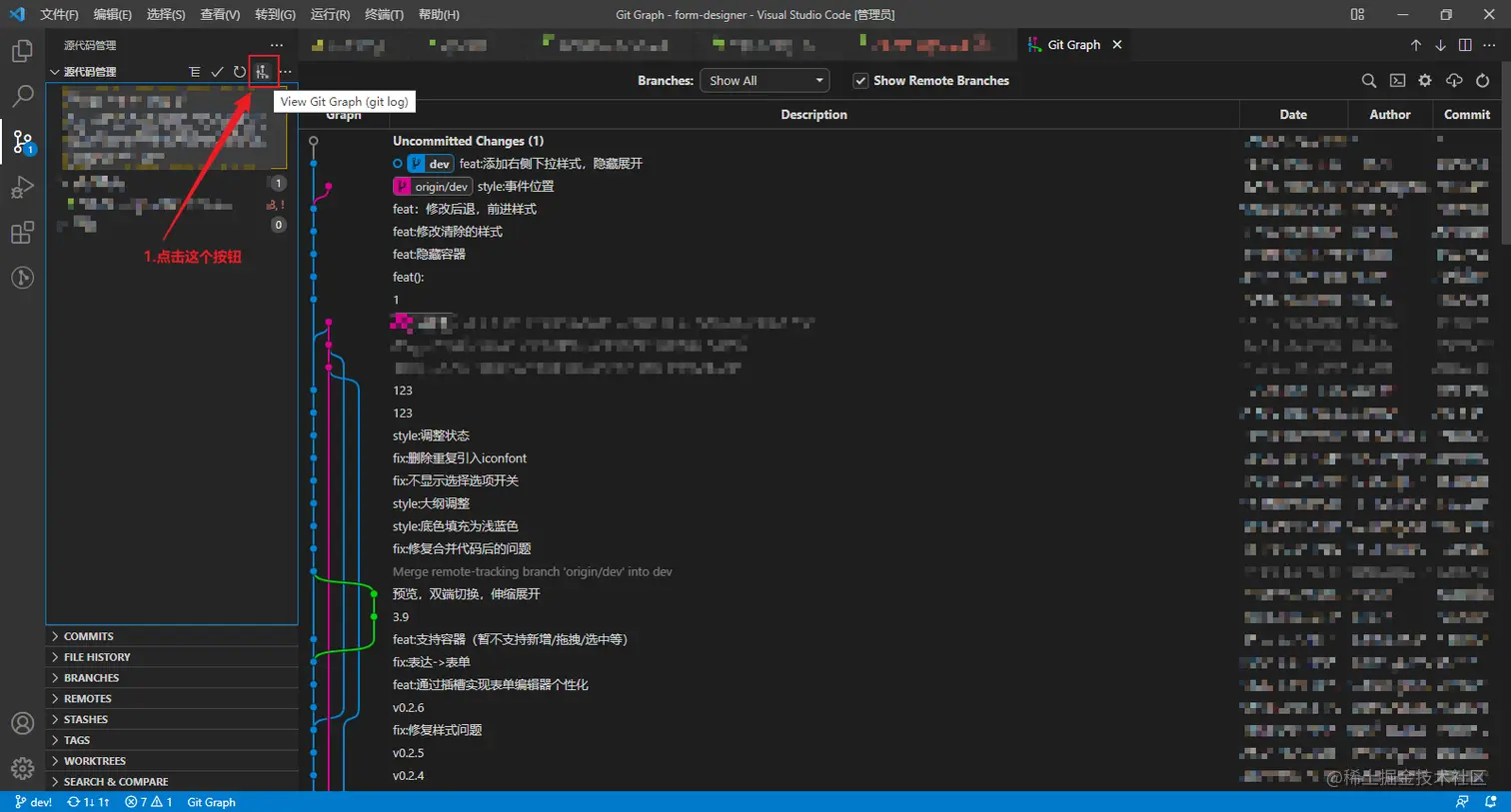Click dev branch indicator in status bar

pos(34,802)
